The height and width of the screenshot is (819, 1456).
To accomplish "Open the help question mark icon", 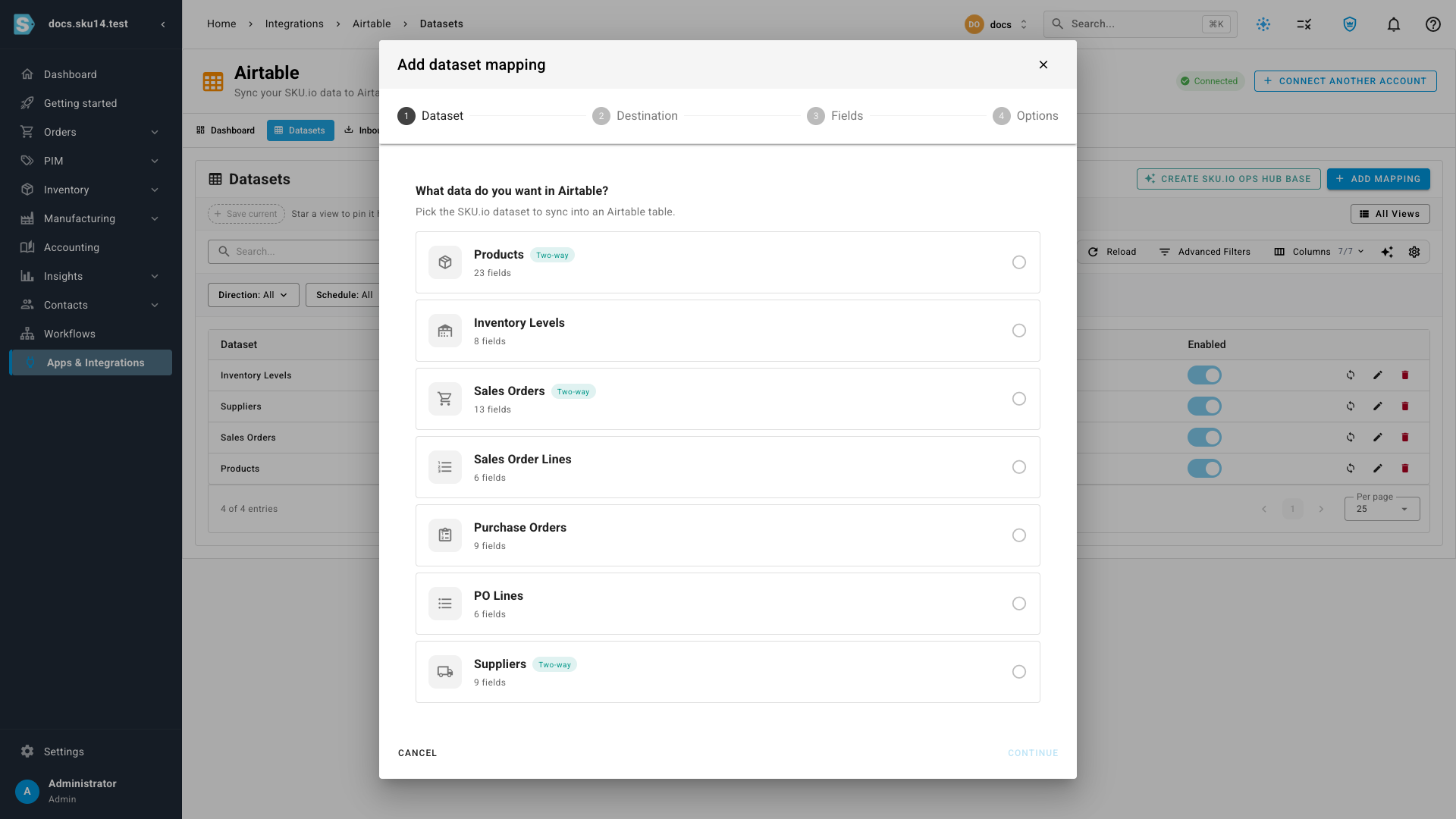I will point(1433,24).
